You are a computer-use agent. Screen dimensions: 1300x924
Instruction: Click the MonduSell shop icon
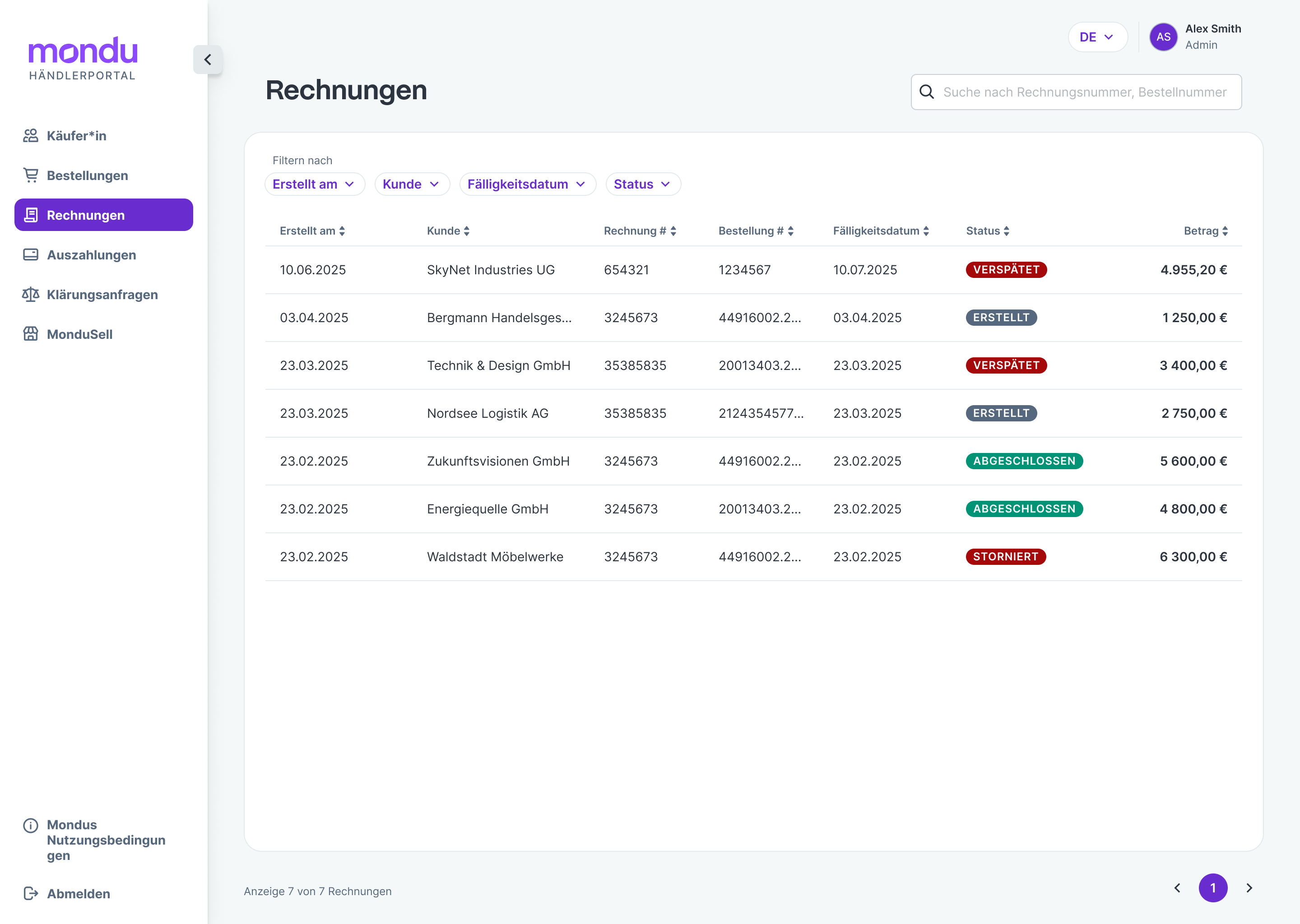coord(31,334)
